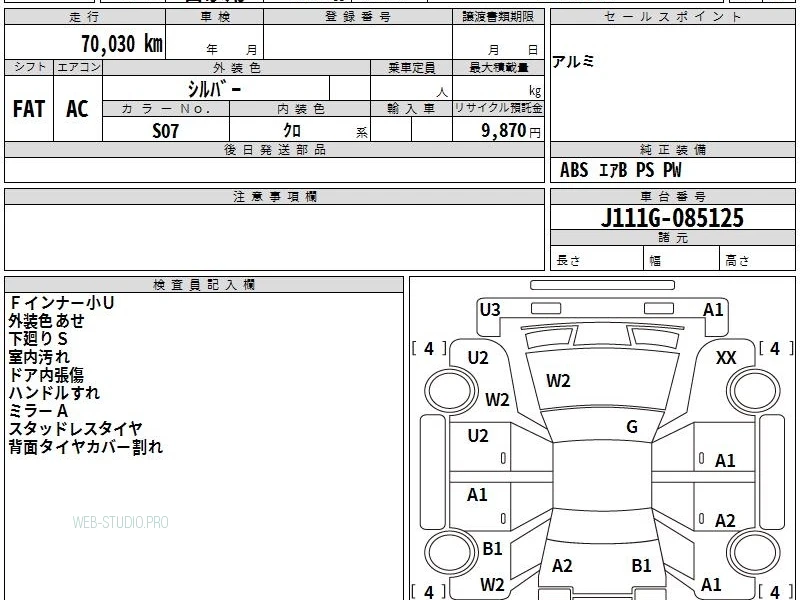Select the ABS エアB PS PW equipment text
This screenshot has width=800, height=600.
[620, 170]
